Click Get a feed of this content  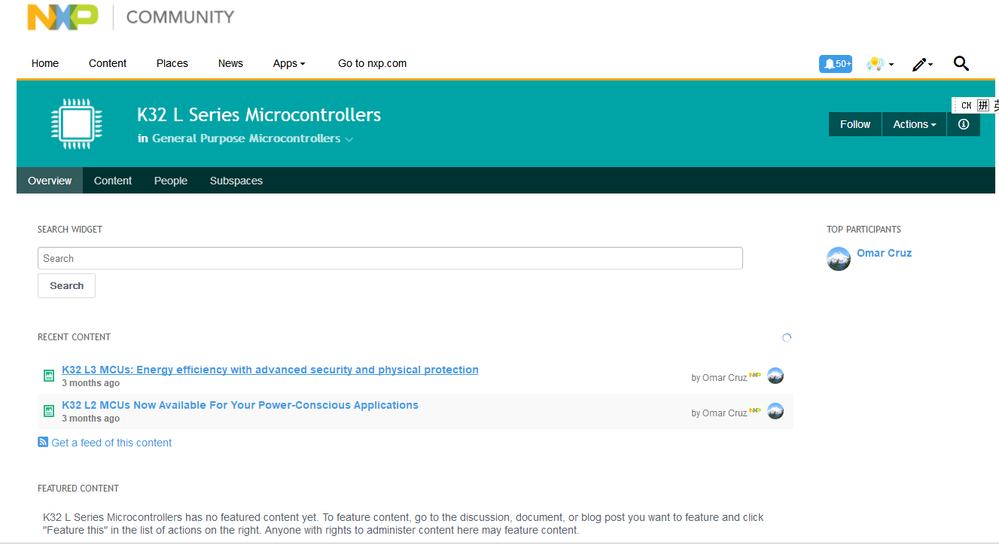point(111,442)
